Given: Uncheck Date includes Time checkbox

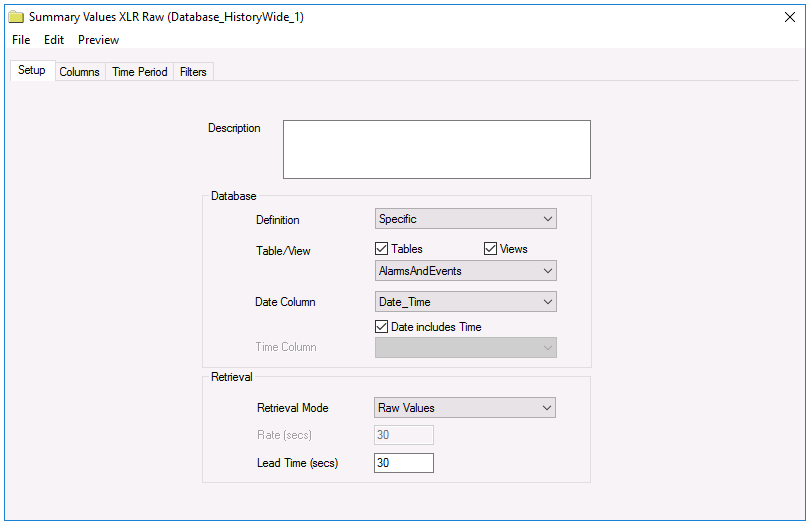Looking at the screenshot, I should pyautogui.click(x=381, y=327).
